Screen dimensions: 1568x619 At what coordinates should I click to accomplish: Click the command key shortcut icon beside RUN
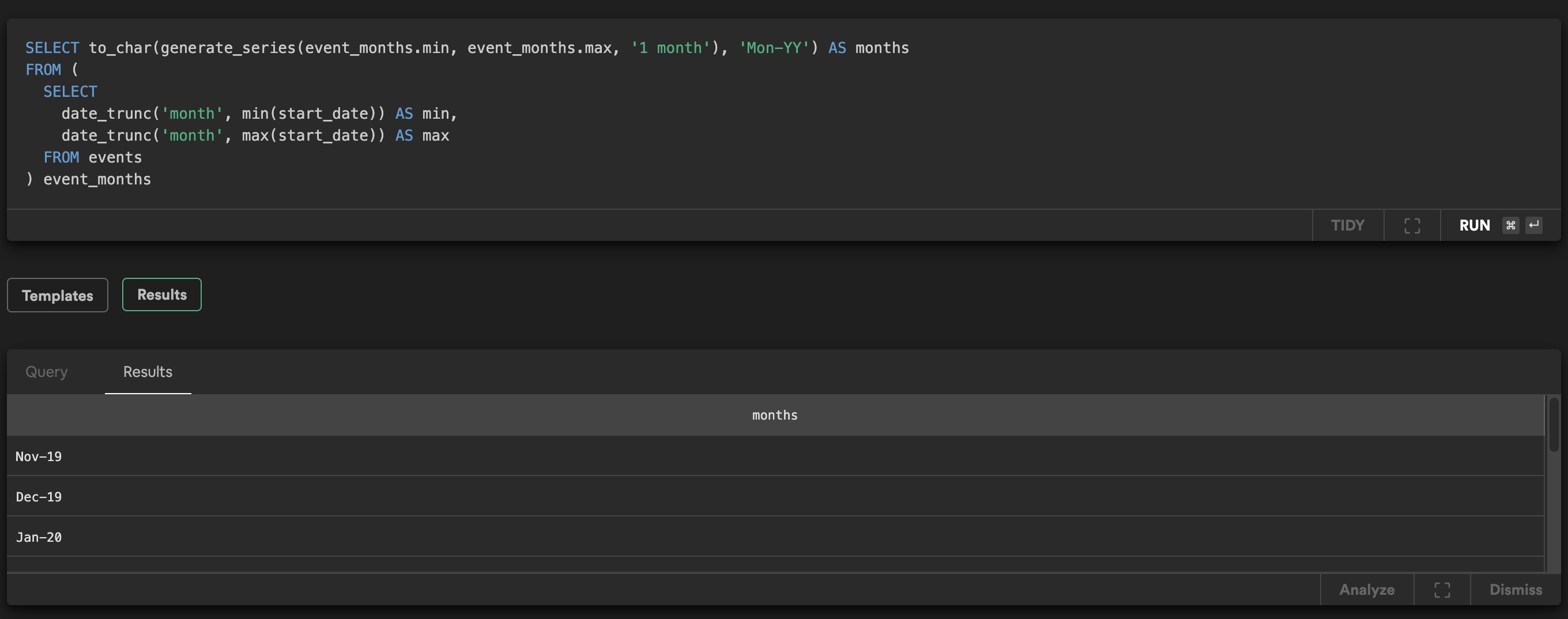pyautogui.click(x=1510, y=225)
